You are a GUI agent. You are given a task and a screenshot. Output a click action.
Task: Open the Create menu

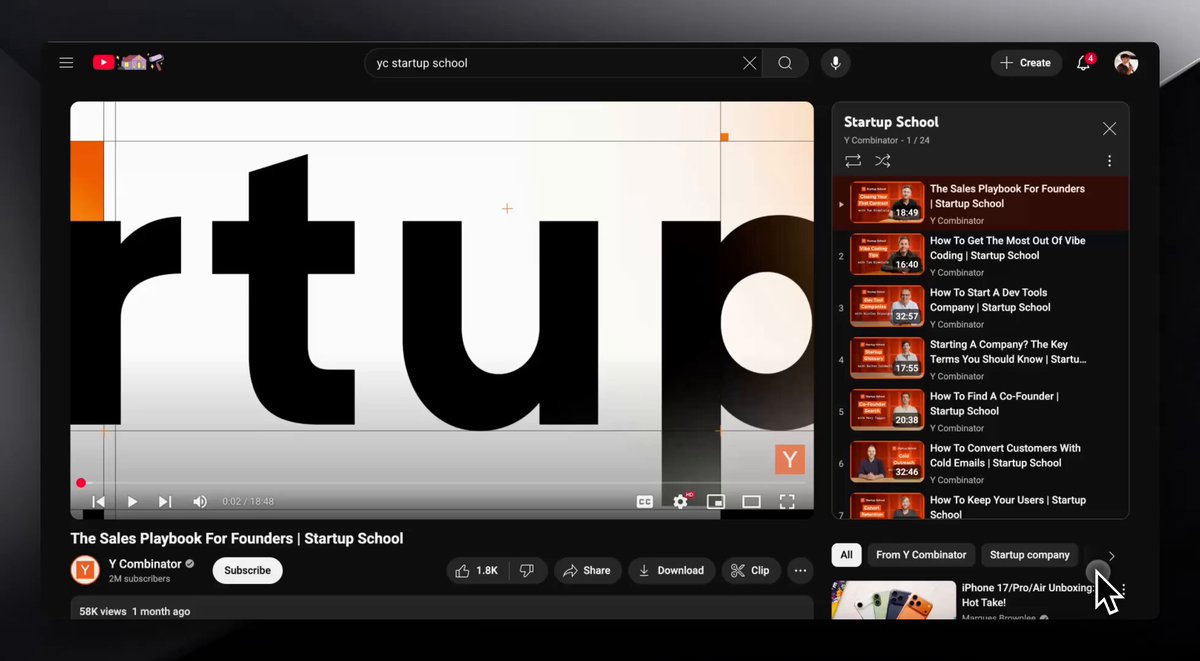[x=1026, y=63]
